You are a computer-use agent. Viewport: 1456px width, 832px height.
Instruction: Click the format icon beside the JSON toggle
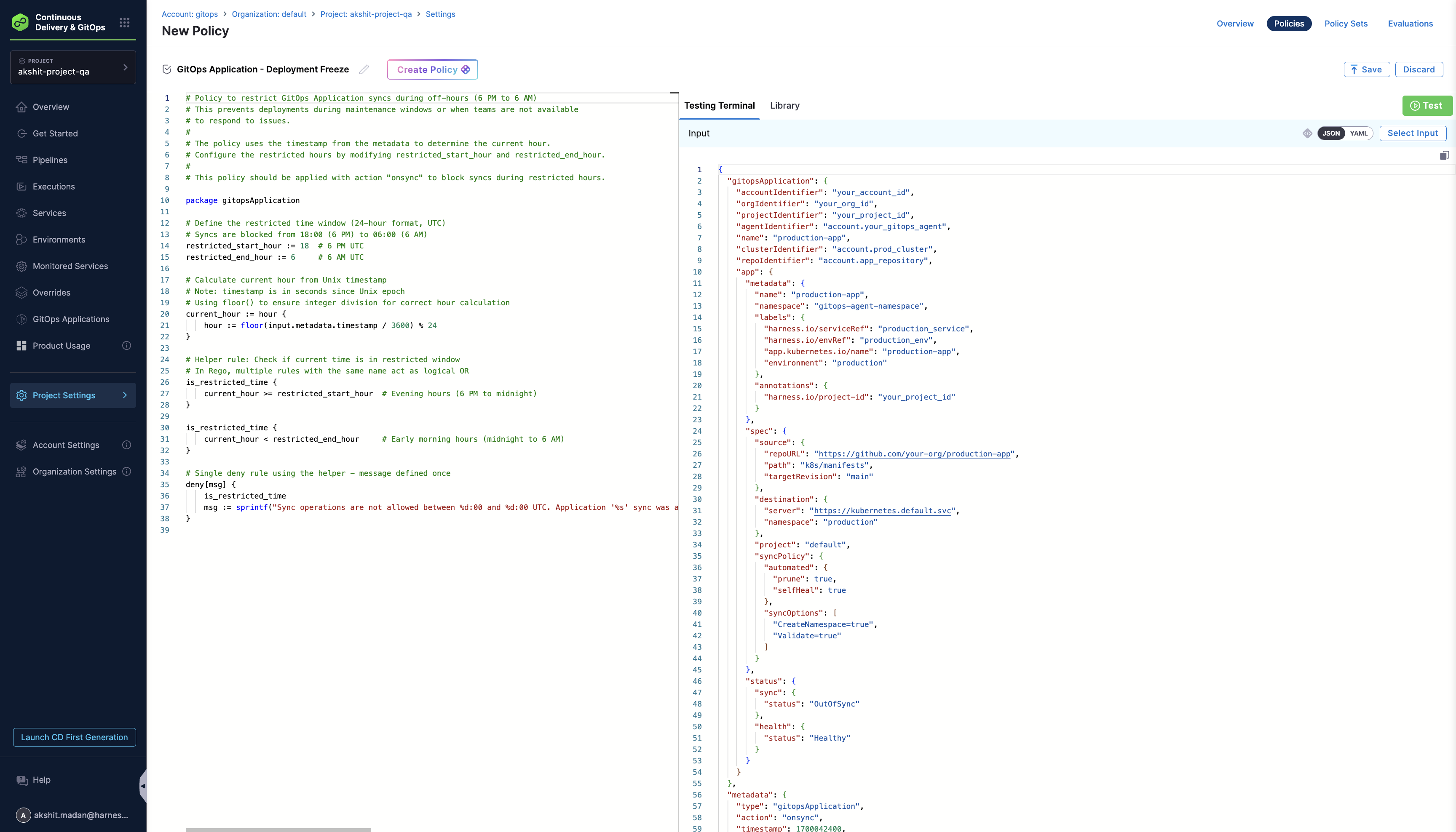point(1307,133)
